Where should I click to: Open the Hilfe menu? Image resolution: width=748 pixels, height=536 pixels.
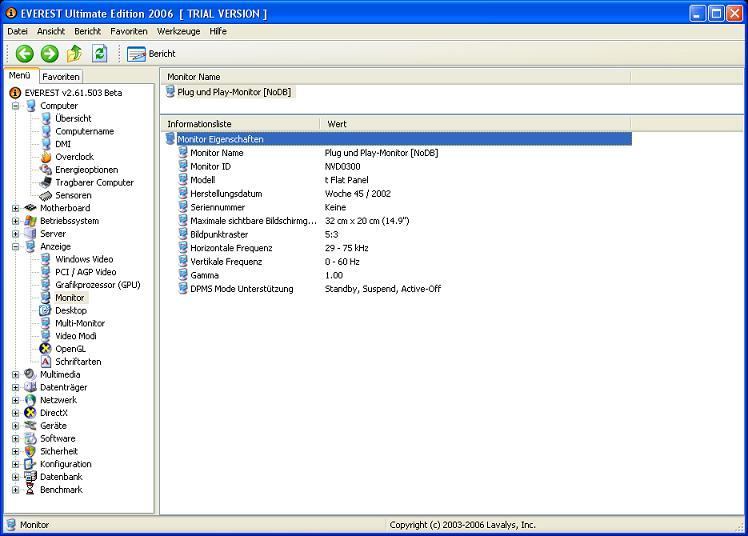coord(218,31)
